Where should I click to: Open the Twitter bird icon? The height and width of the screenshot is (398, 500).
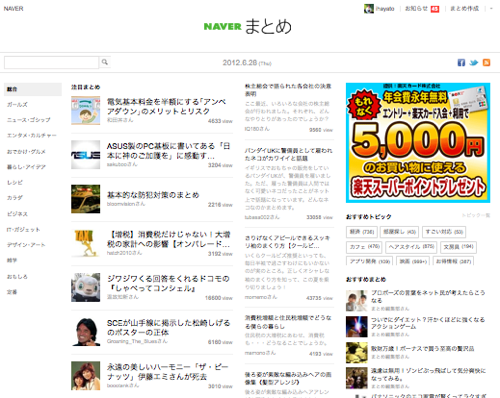474,63
